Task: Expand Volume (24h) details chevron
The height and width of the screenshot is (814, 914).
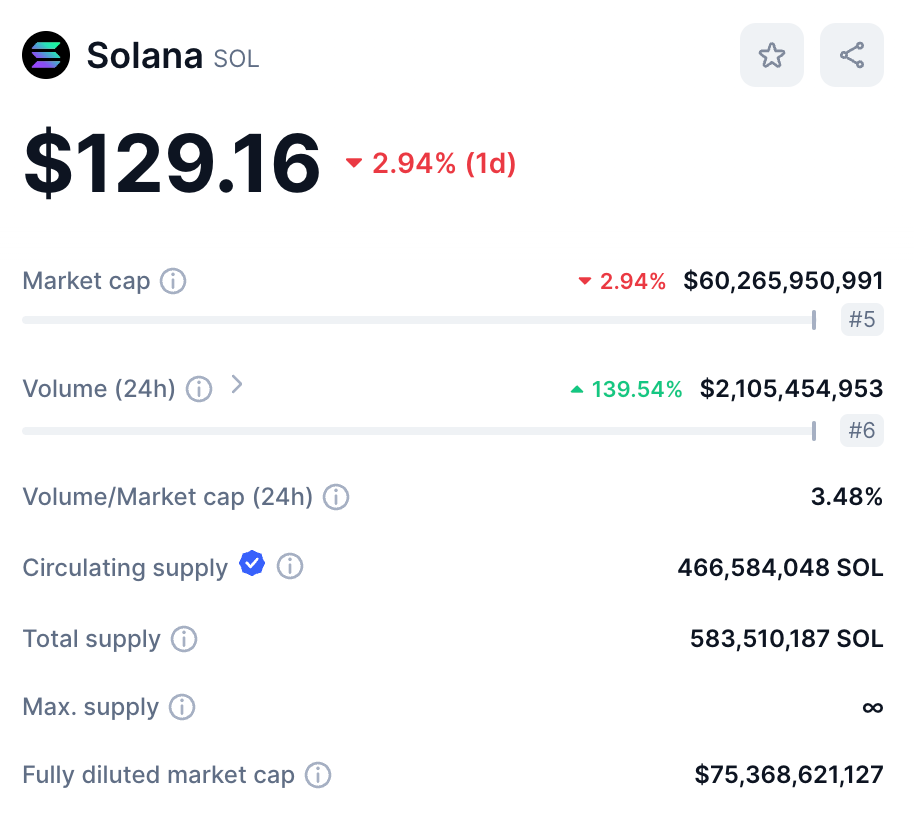Action: tap(236, 385)
